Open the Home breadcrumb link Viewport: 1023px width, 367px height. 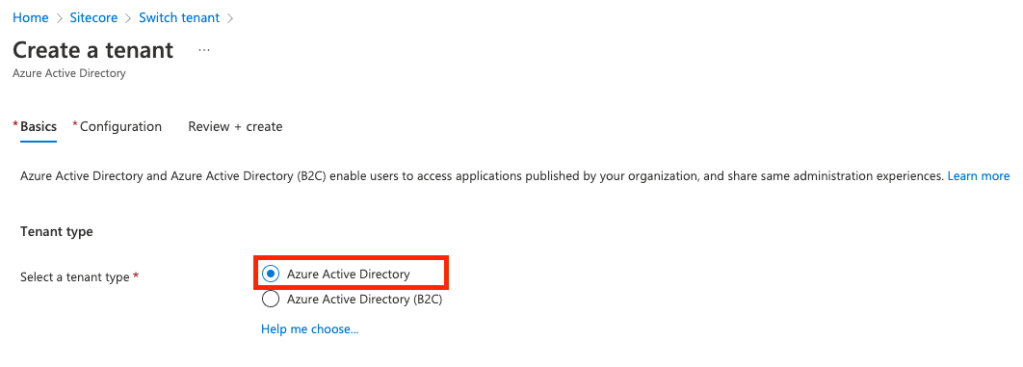pyautogui.click(x=31, y=18)
